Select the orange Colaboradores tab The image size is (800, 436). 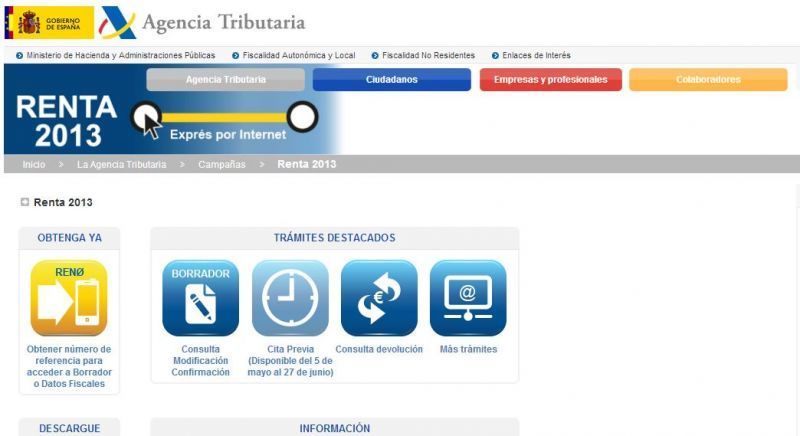click(708, 80)
